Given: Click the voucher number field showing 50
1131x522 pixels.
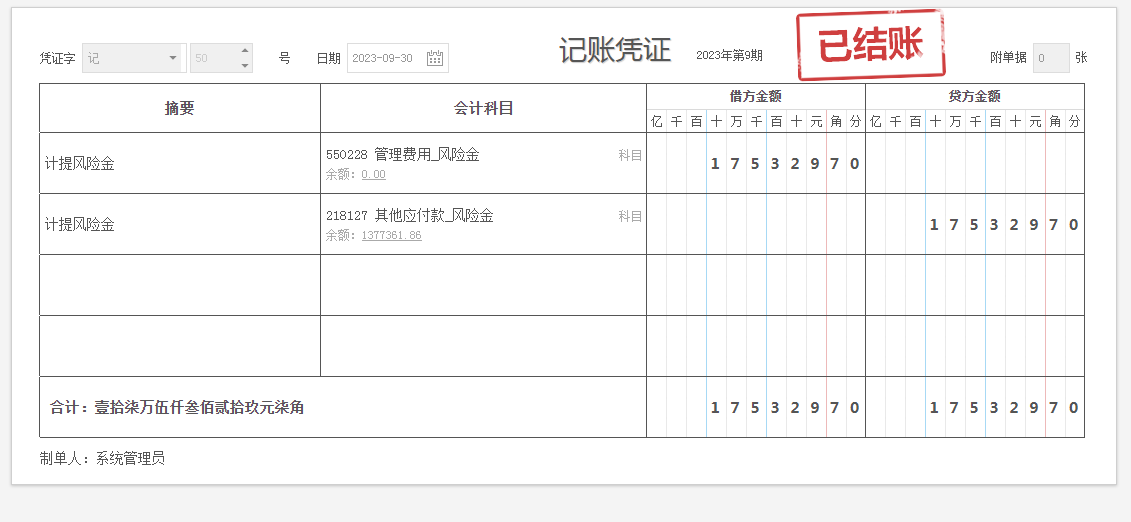Looking at the screenshot, I should pos(212,58).
